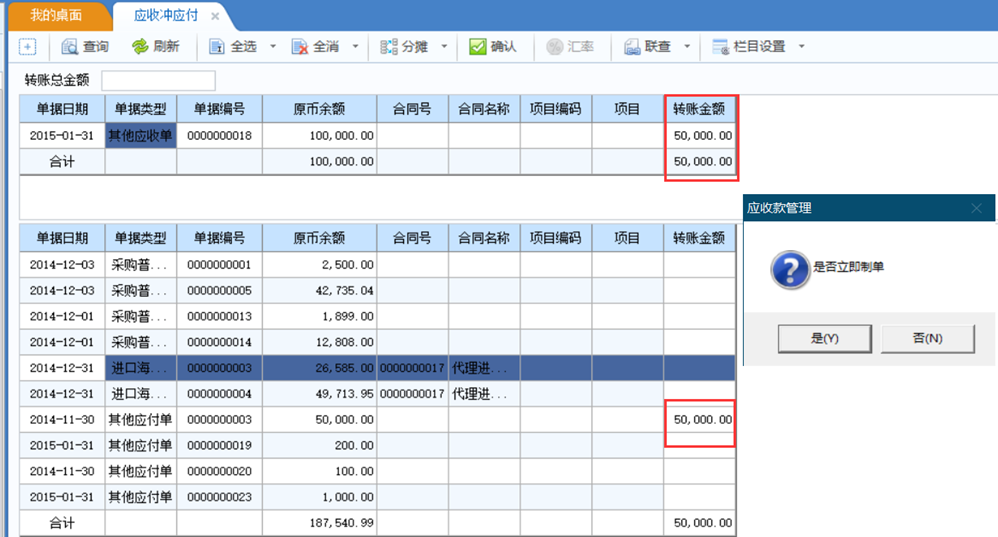Image resolution: width=998 pixels, height=537 pixels.
Task: Click the 联查 linked query icon
Action: [x=631, y=46]
